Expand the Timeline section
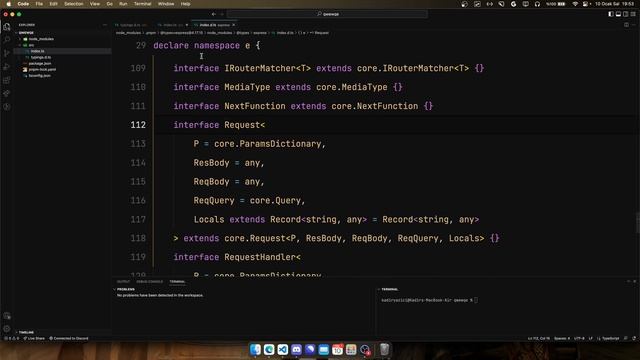 [x=26, y=332]
